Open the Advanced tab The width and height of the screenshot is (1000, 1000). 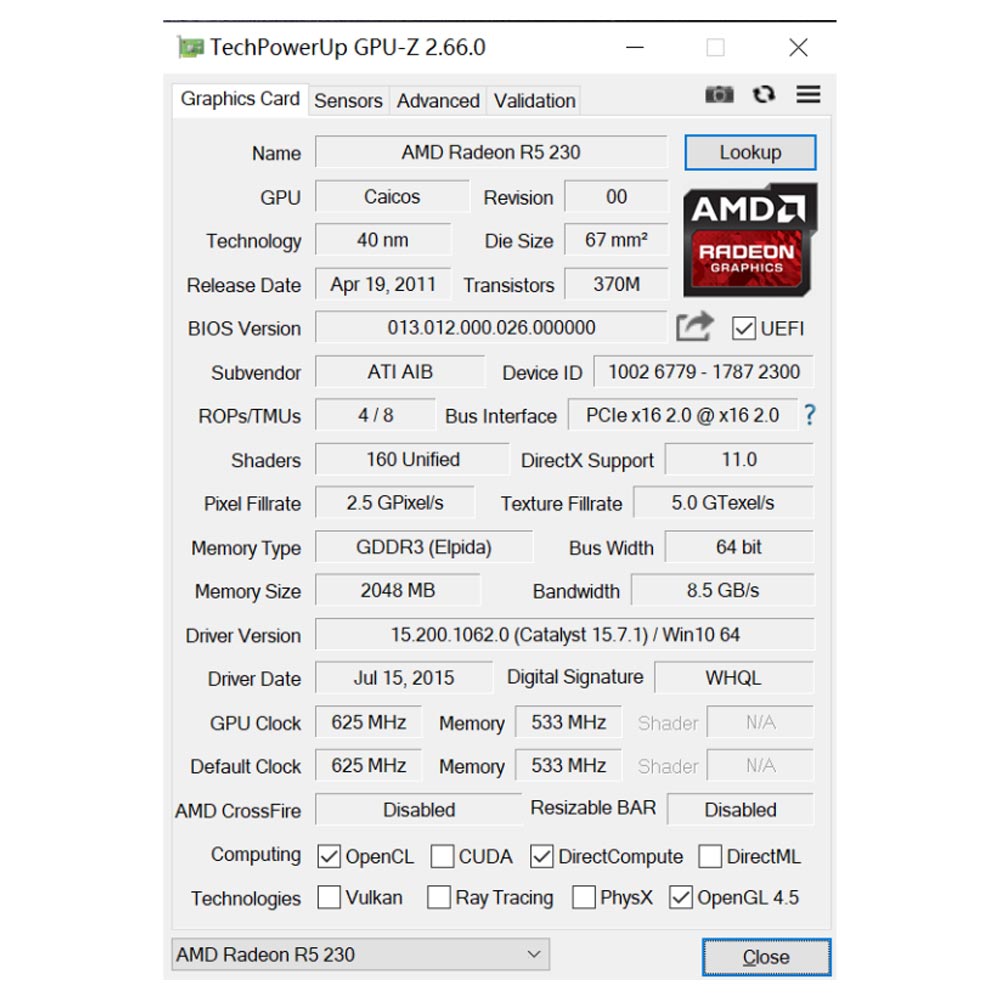click(438, 101)
